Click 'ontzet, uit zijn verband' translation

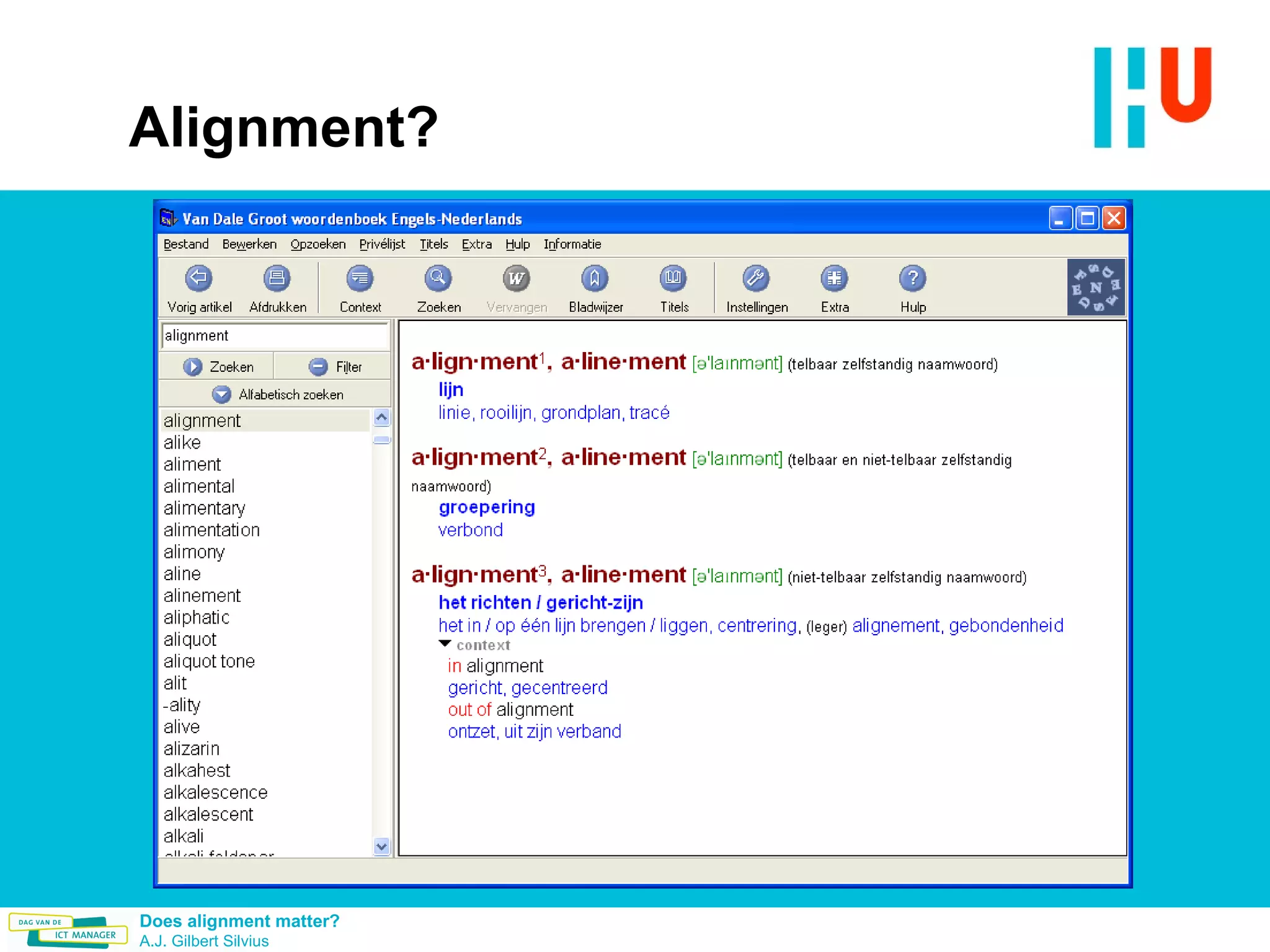click(x=535, y=732)
